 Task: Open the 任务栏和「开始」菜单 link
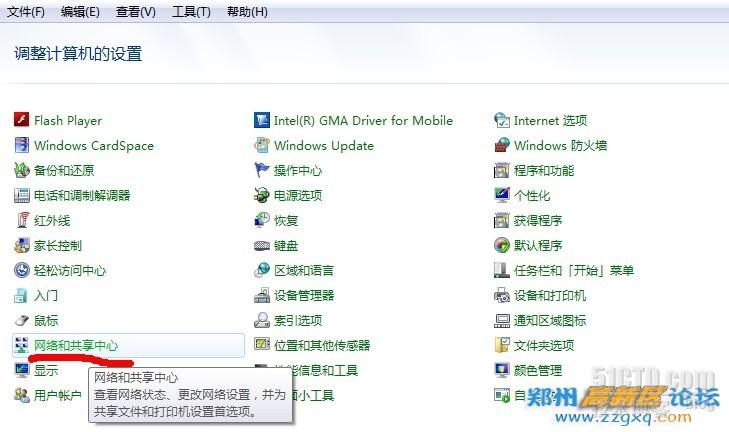pyautogui.click(x=574, y=270)
